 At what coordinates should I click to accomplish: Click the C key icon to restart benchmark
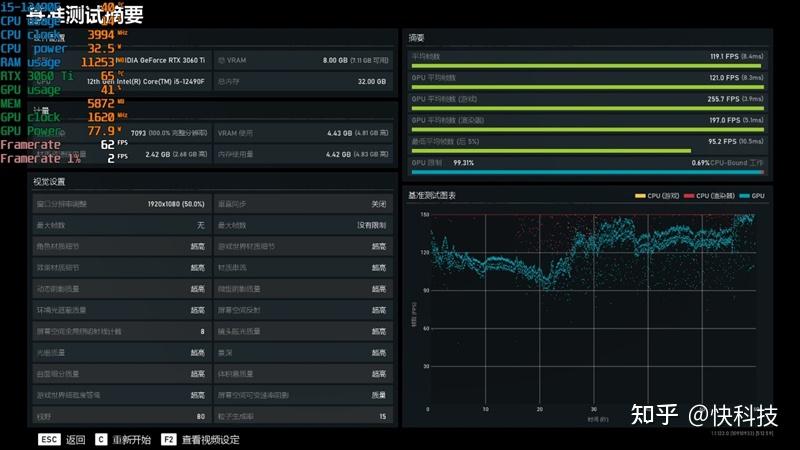(x=101, y=439)
